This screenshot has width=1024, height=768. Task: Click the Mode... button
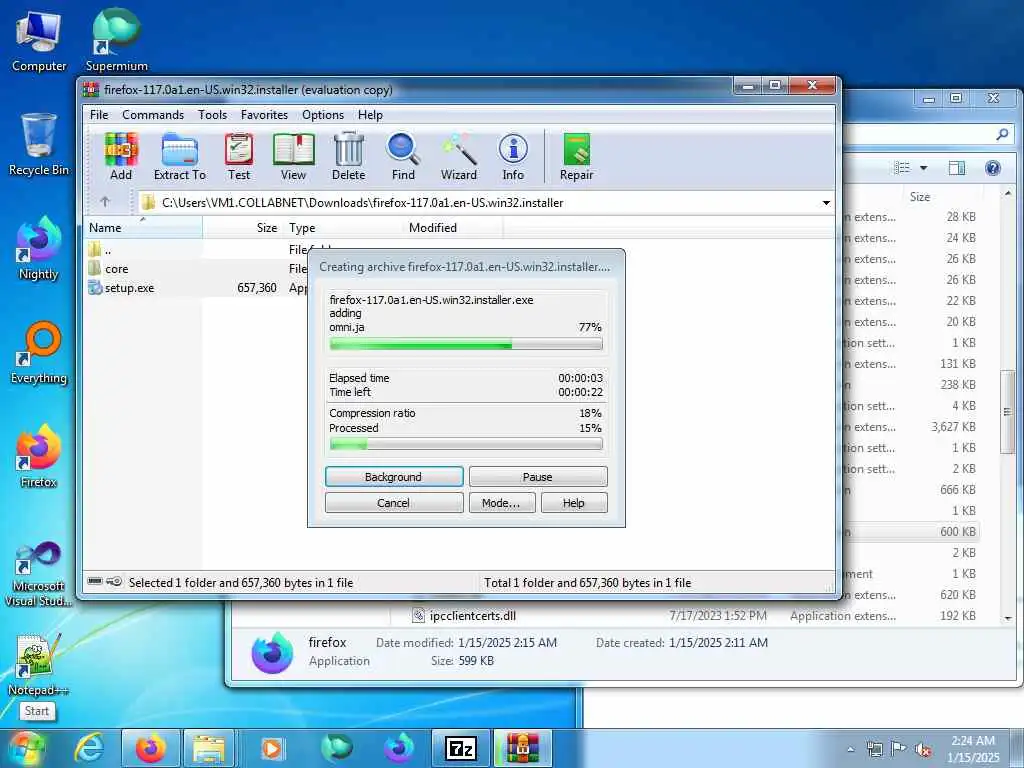point(501,503)
